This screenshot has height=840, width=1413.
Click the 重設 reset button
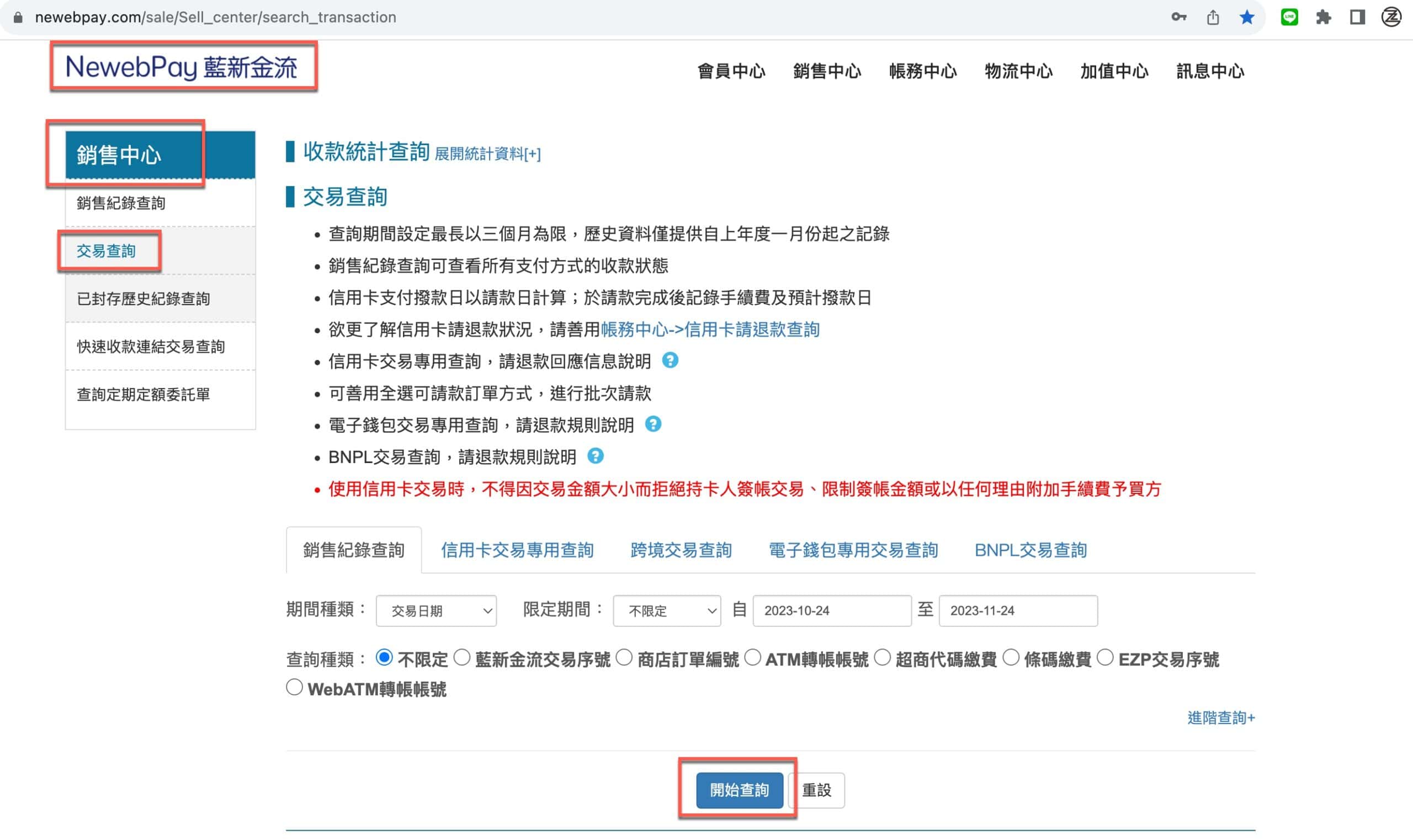(816, 790)
